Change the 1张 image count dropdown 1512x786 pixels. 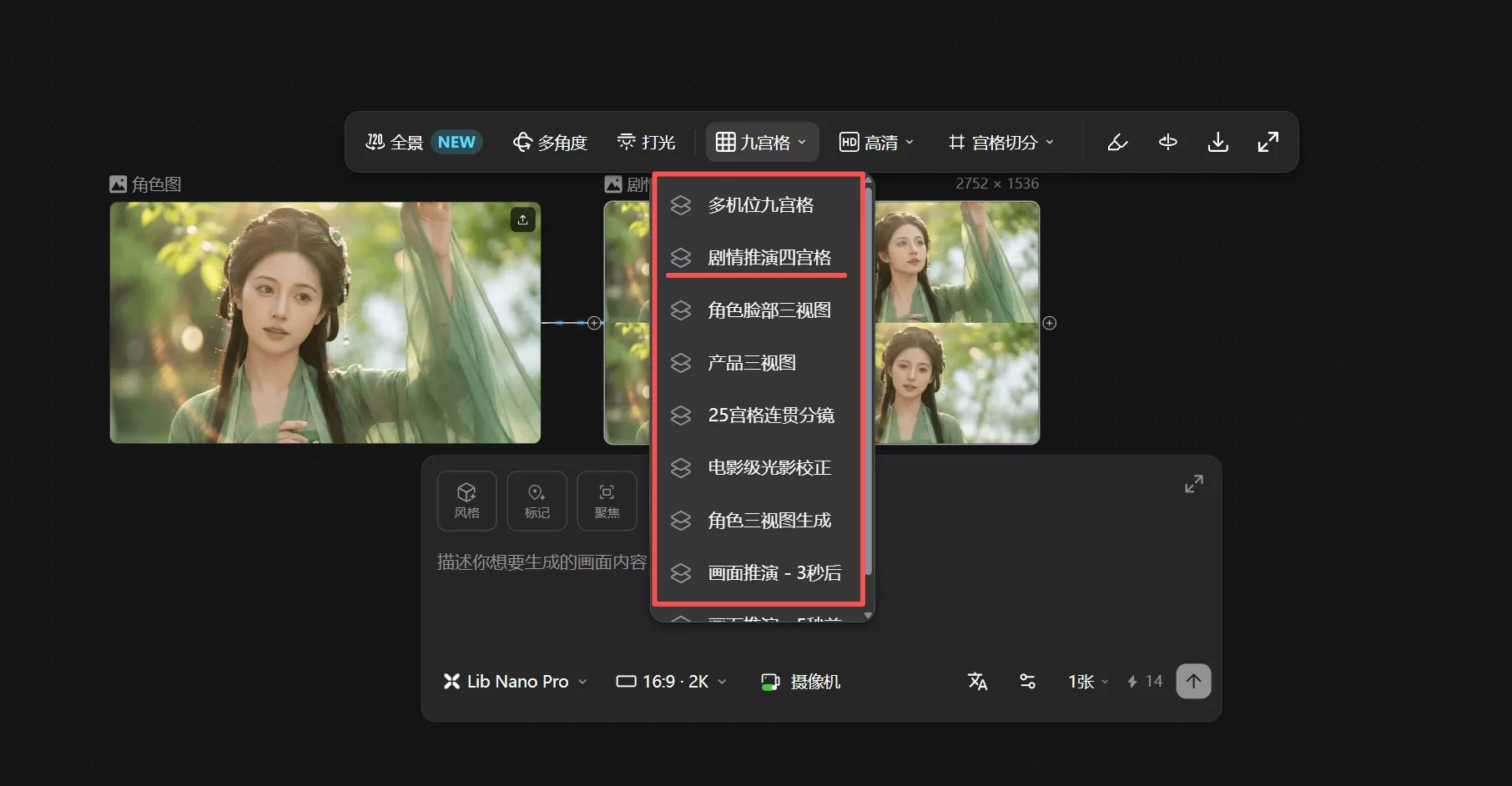[x=1088, y=682]
